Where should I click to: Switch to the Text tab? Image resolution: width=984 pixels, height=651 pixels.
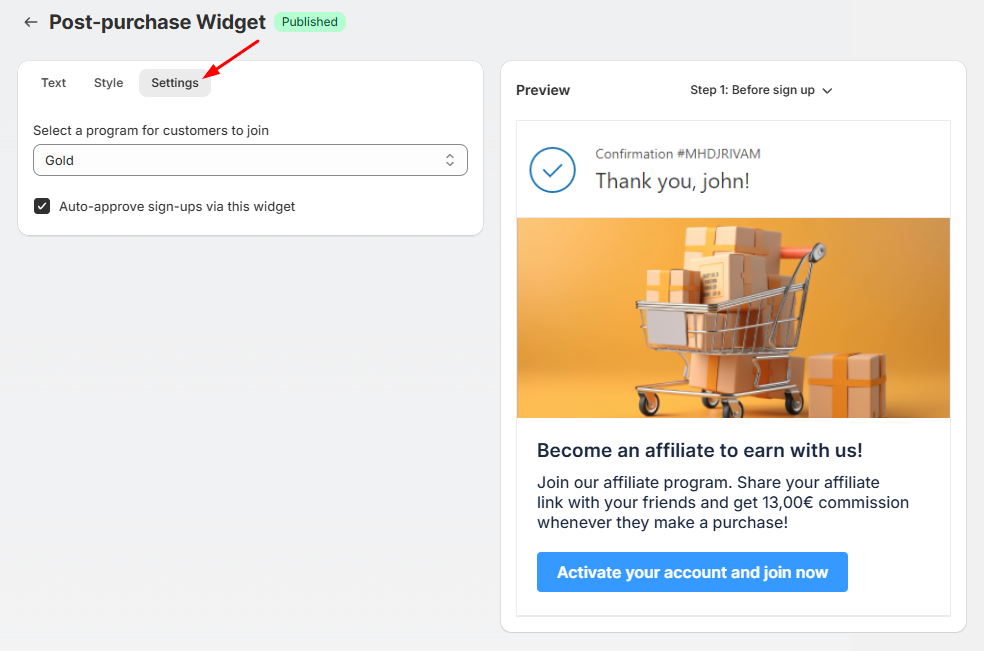tap(54, 83)
